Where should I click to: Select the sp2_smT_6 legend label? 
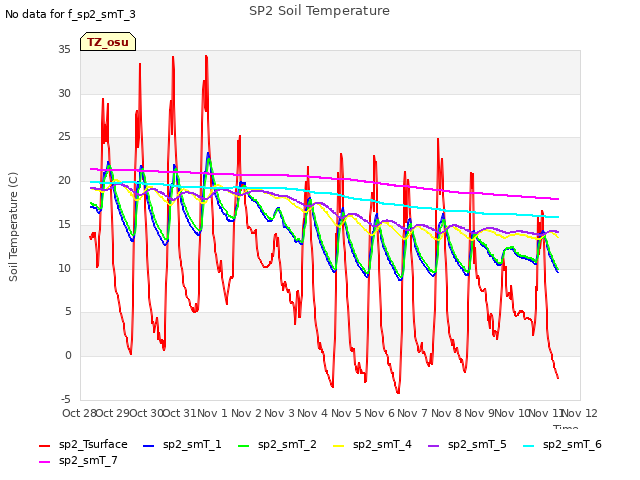click(572, 444)
